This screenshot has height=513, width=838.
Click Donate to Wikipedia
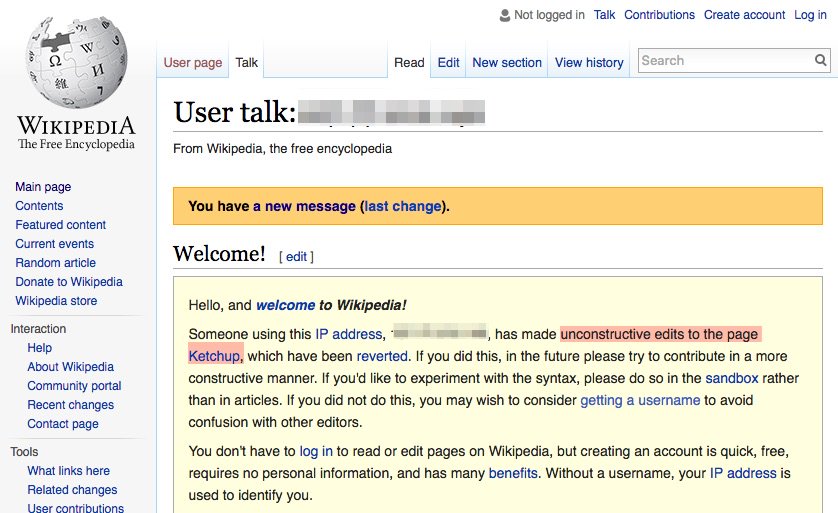pos(69,282)
